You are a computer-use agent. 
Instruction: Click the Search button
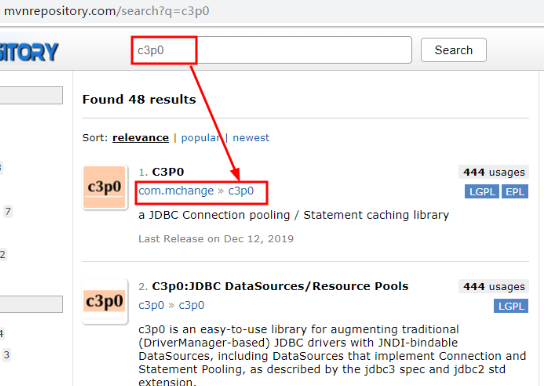pyautogui.click(x=454, y=50)
